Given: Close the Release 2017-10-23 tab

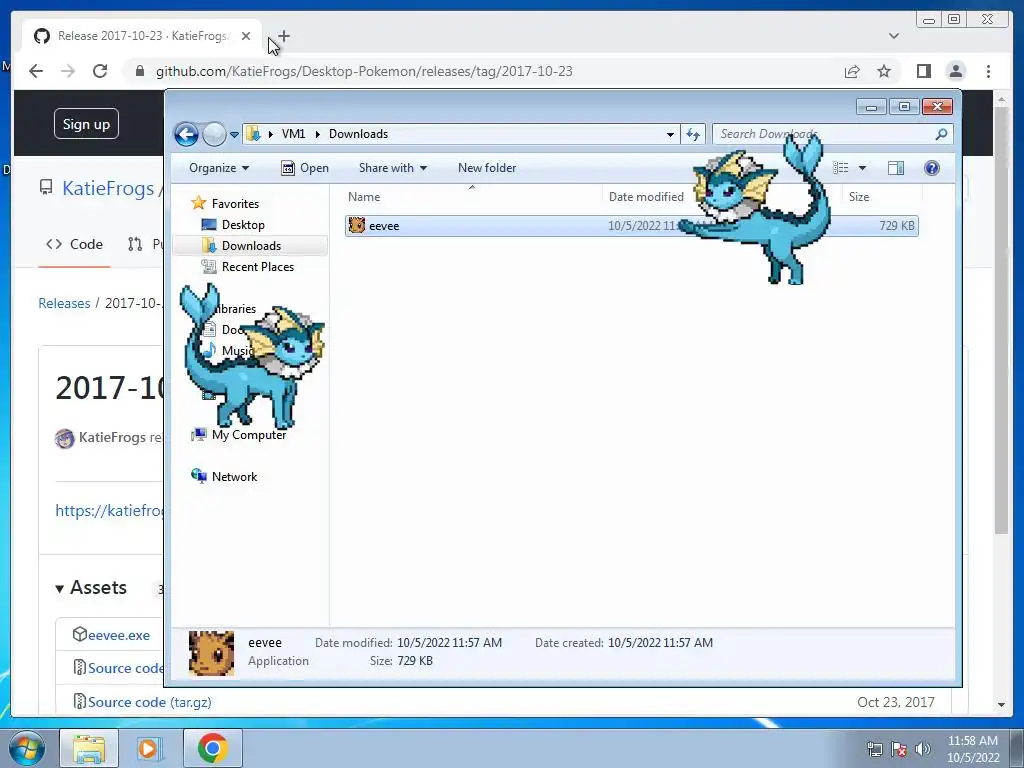Looking at the screenshot, I should coord(246,36).
